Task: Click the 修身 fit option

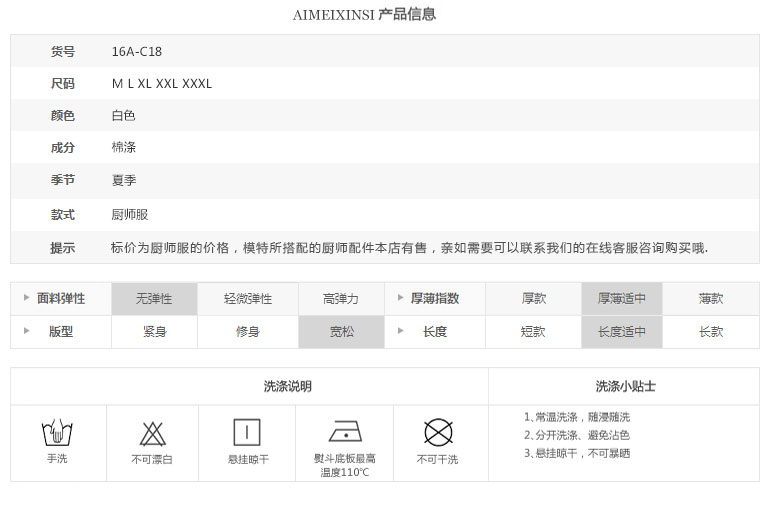Action: [248, 332]
